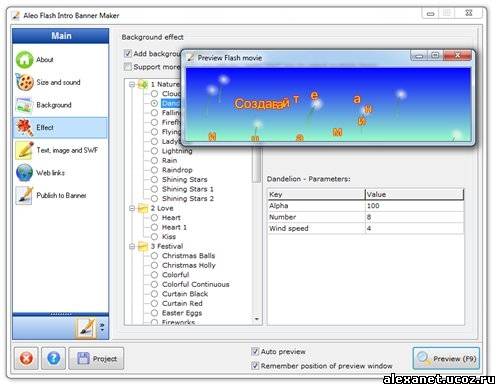
Task: Select the Size and sound cookie icon
Action: (x=24, y=82)
